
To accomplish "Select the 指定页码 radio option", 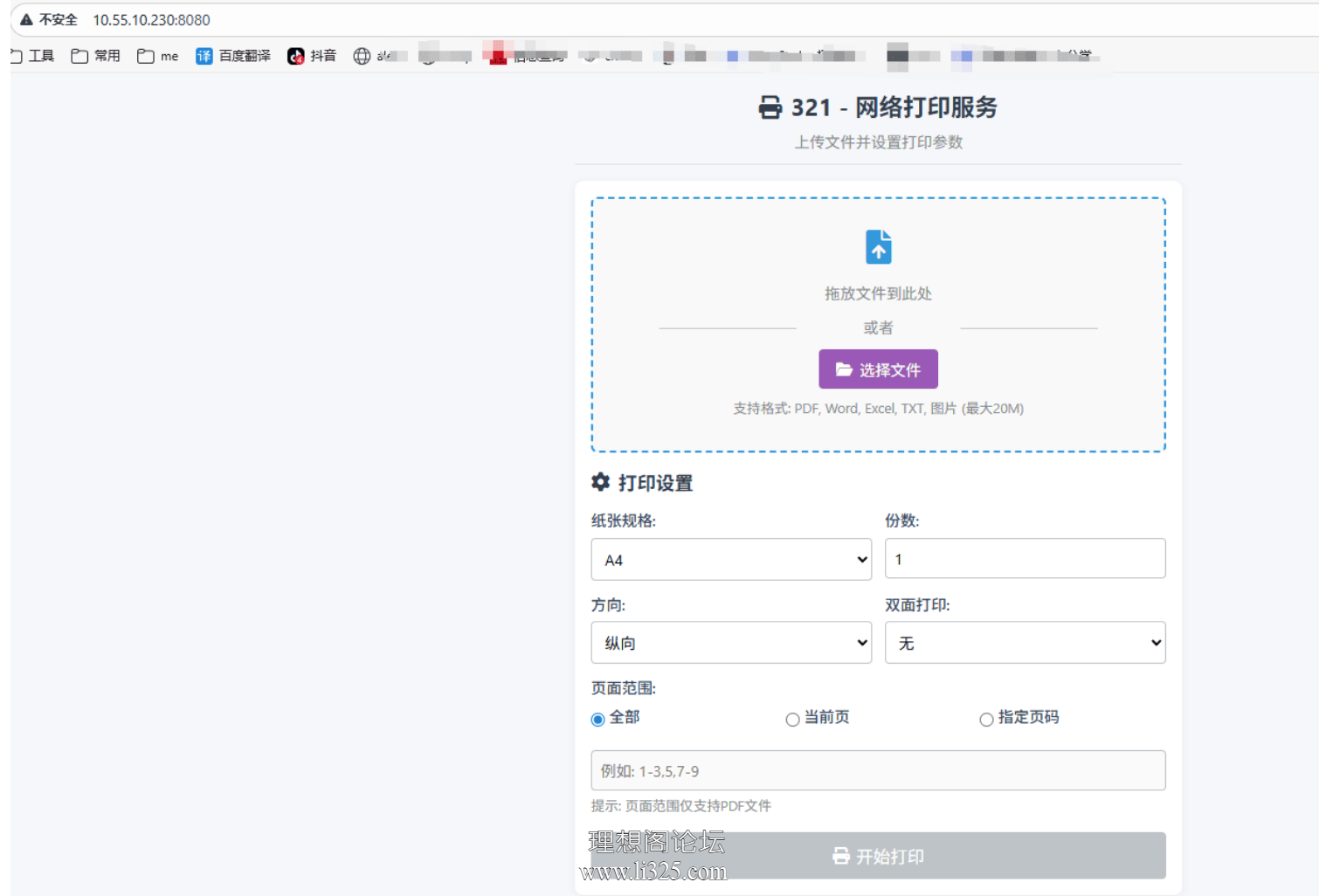I will click(x=986, y=720).
